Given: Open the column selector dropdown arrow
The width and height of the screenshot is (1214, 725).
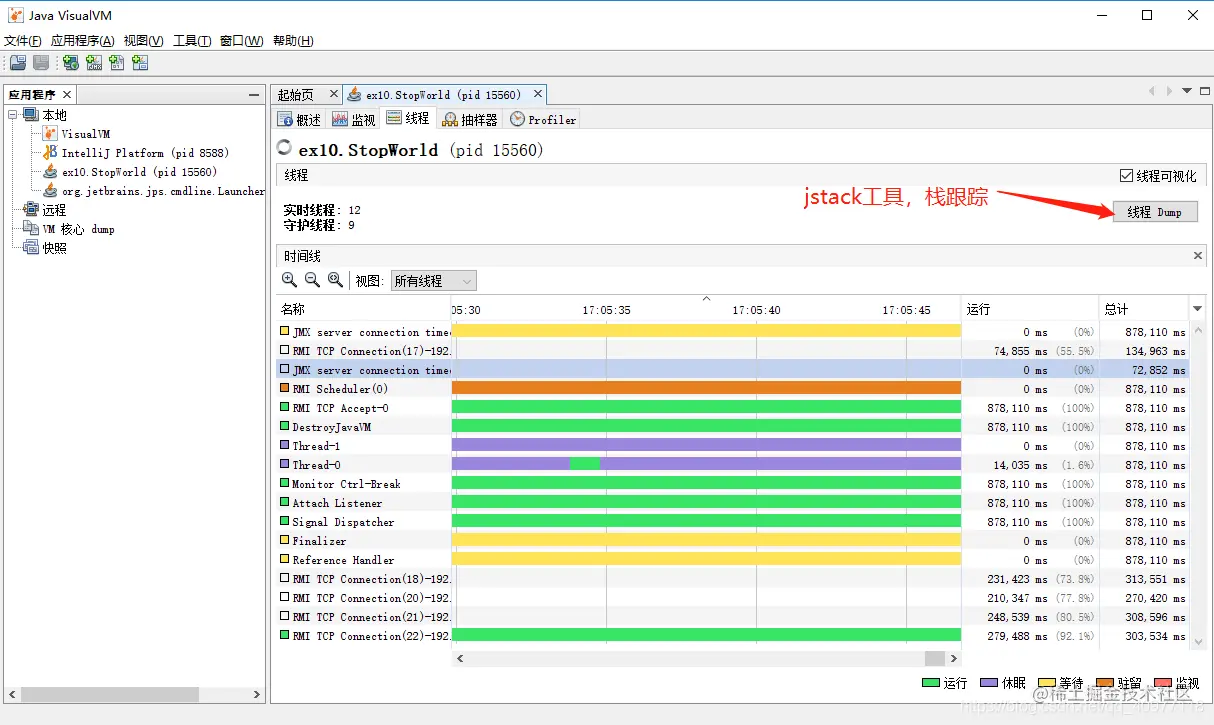Looking at the screenshot, I should 1197,308.
